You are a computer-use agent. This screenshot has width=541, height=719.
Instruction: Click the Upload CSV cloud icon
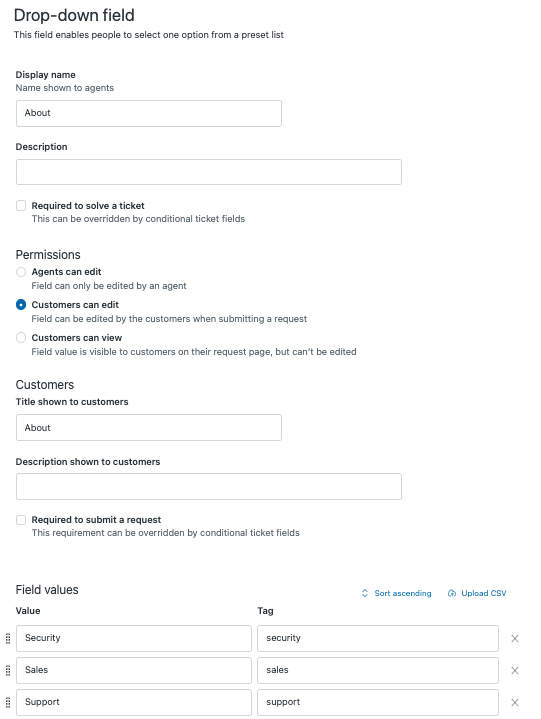(452, 593)
